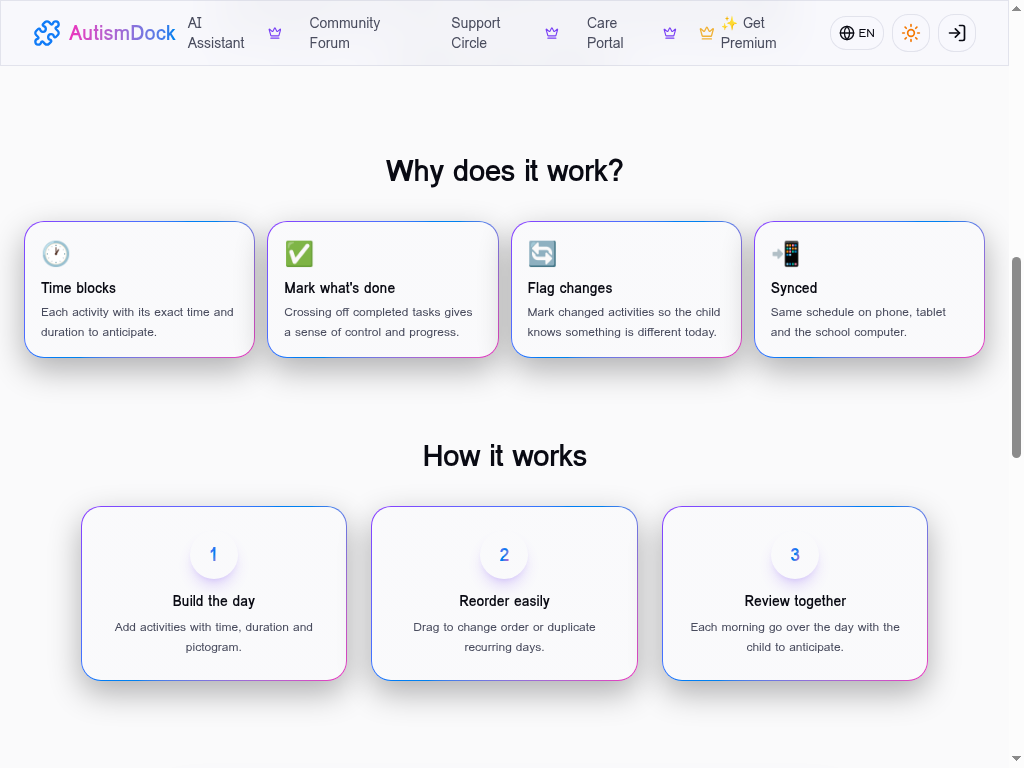Click the crown icon beside Support Circle
This screenshot has width=1024, height=768.
[x=552, y=33]
